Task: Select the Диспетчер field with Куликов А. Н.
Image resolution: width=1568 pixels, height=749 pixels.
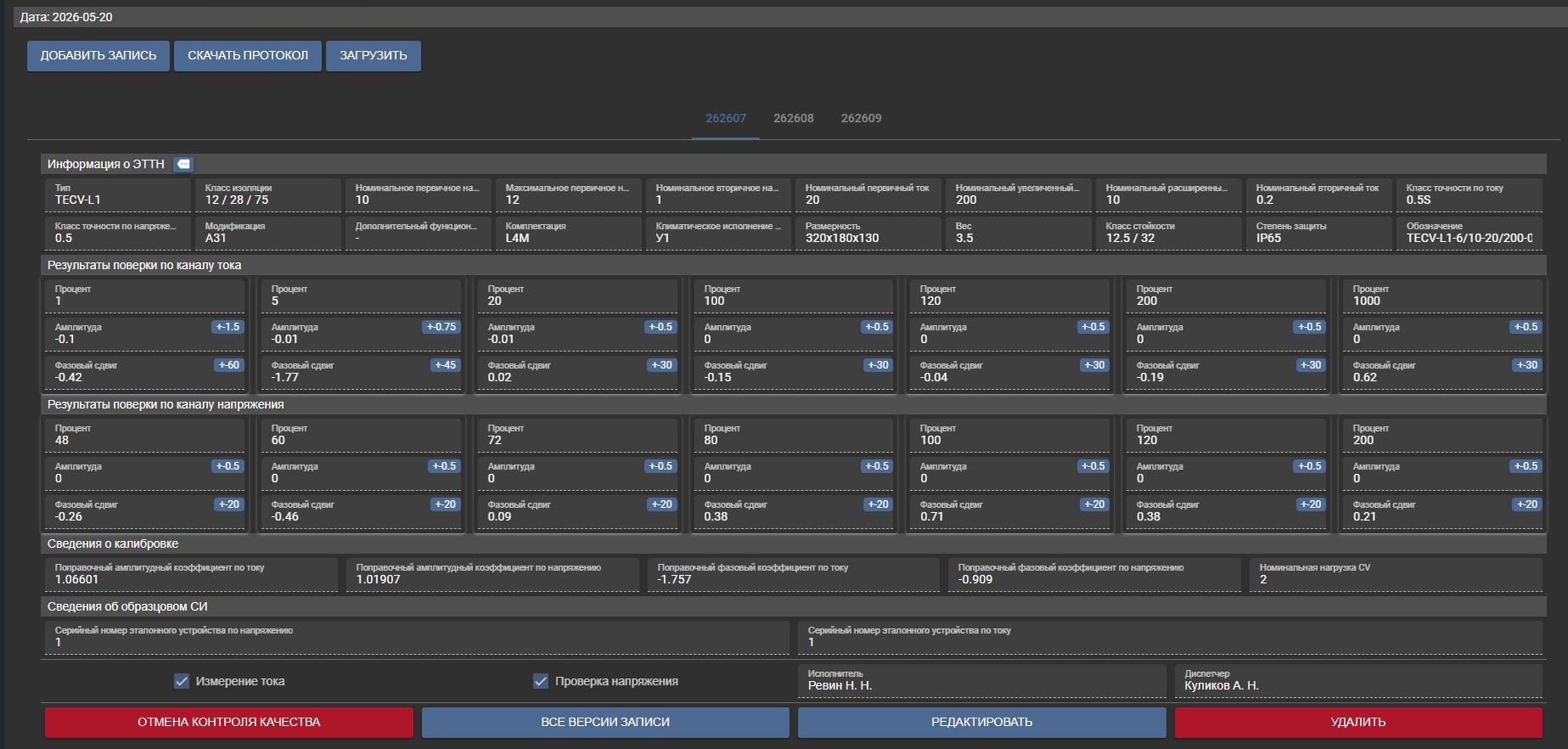Action: point(1358,681)
